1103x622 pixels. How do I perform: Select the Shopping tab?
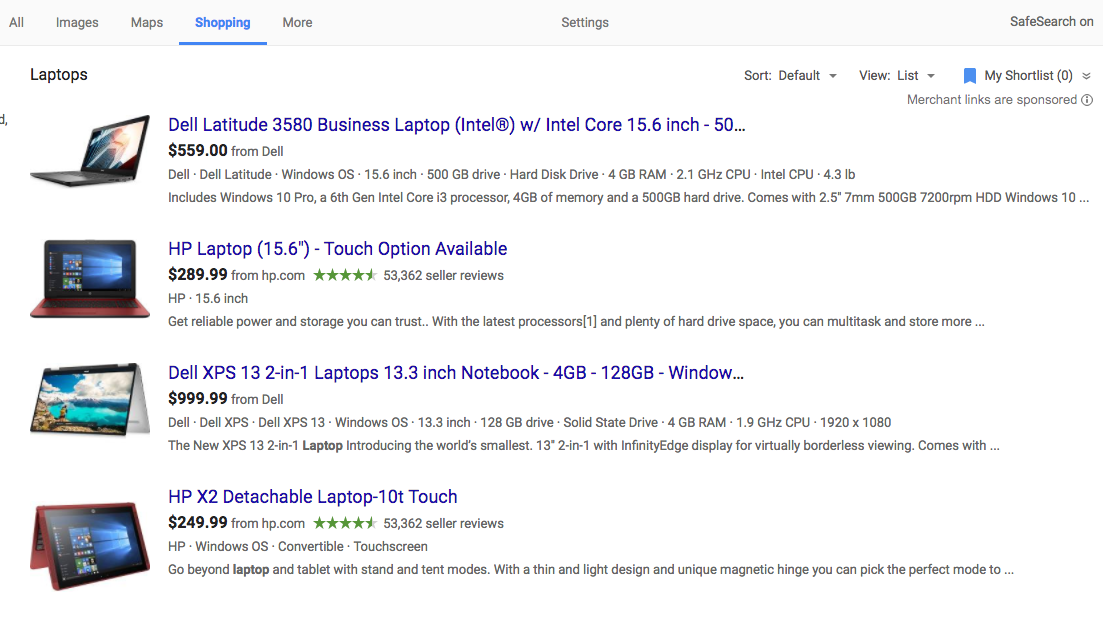point(222,23)
